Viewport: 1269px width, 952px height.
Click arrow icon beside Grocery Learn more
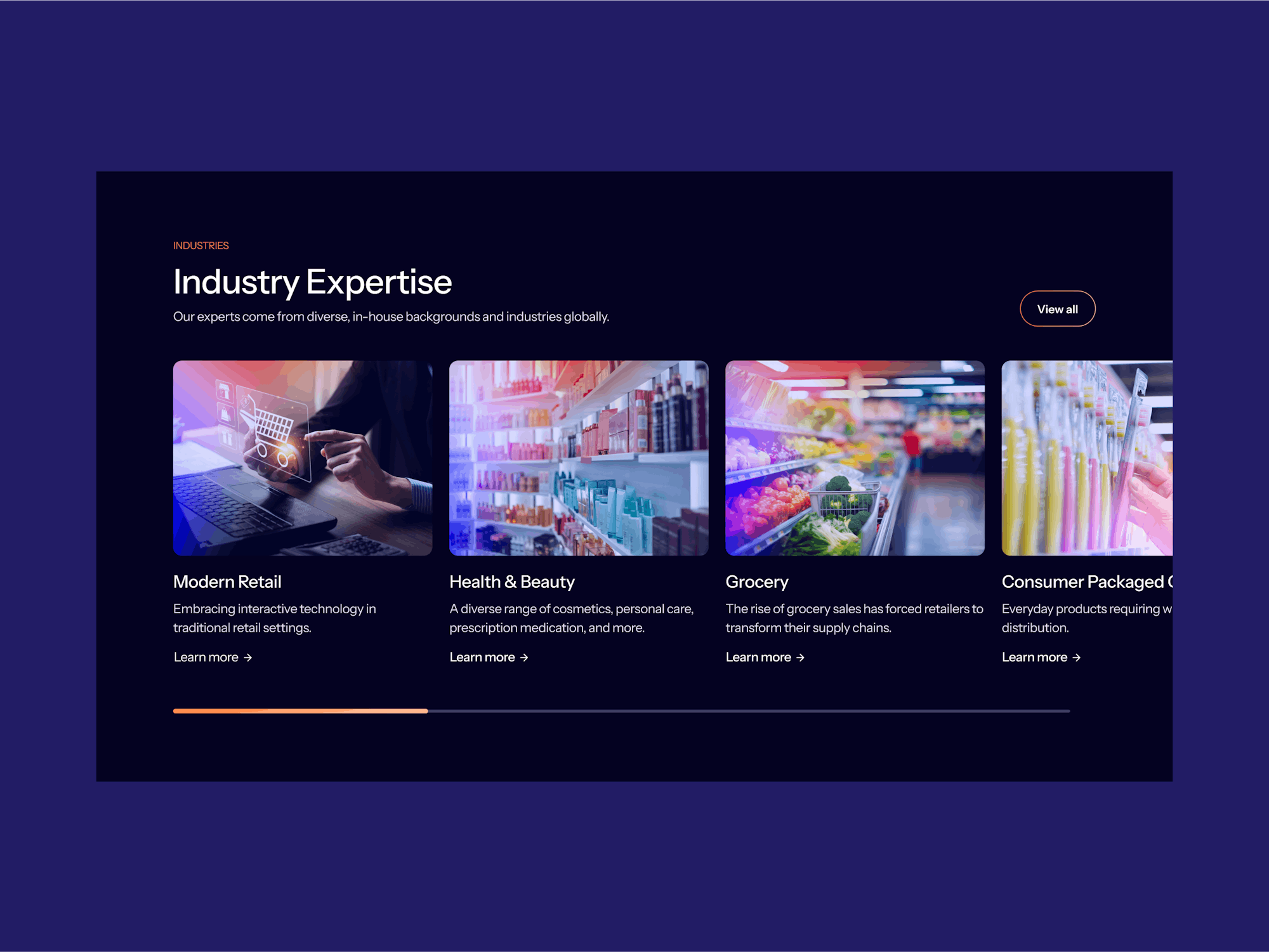(x=800, y=658)
